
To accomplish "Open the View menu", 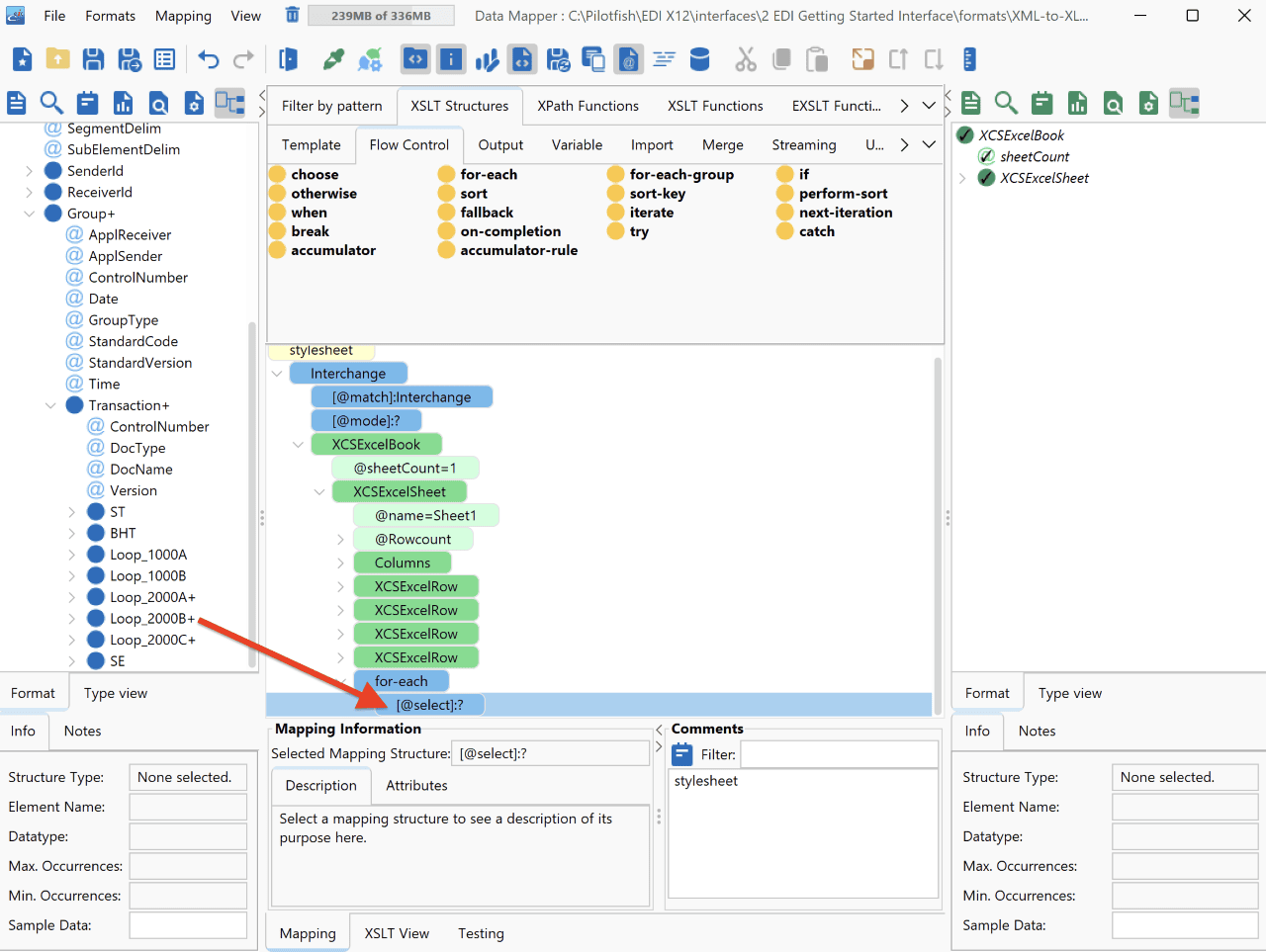I will click(246, 16).
